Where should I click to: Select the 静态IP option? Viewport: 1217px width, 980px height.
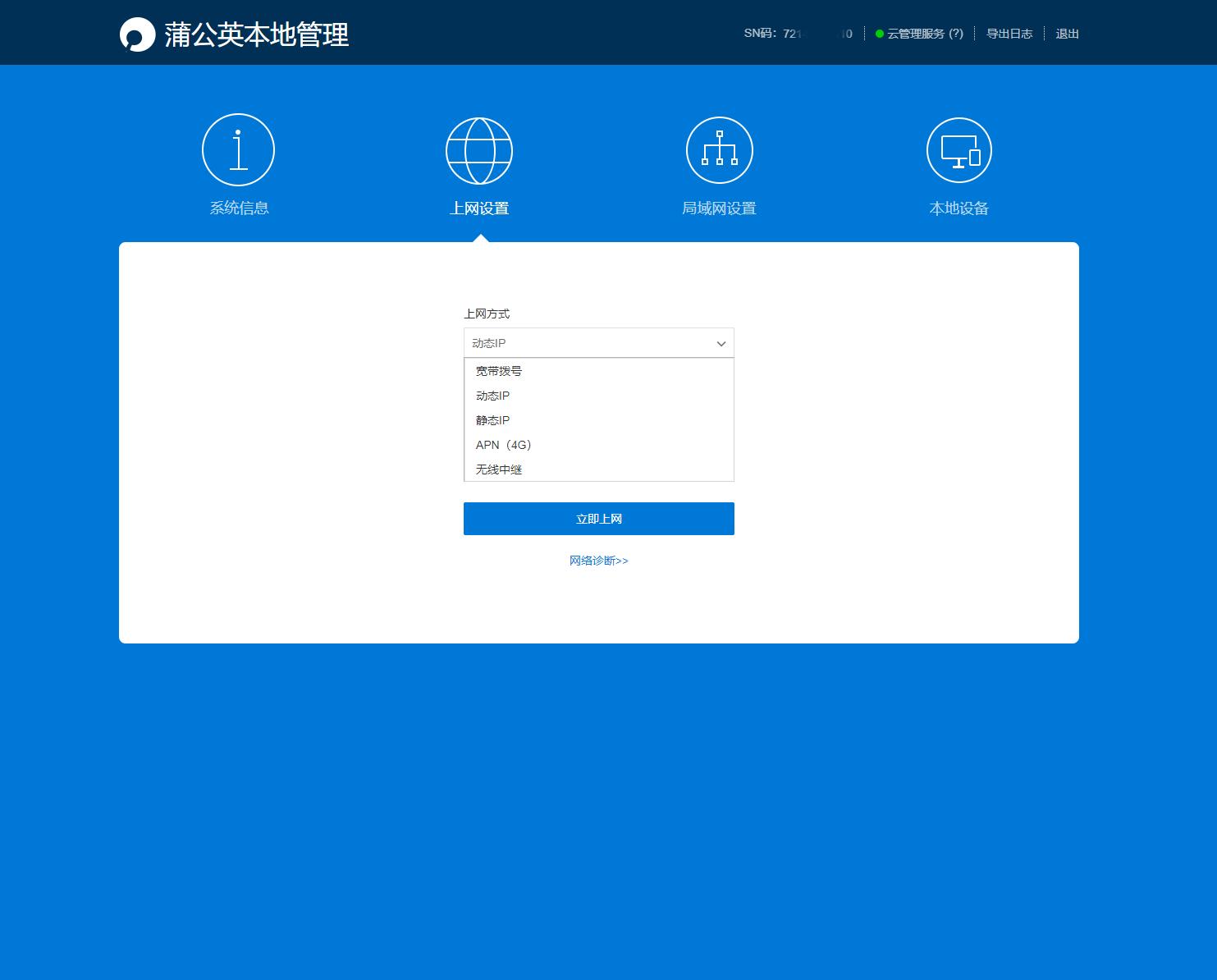(492, 419)
